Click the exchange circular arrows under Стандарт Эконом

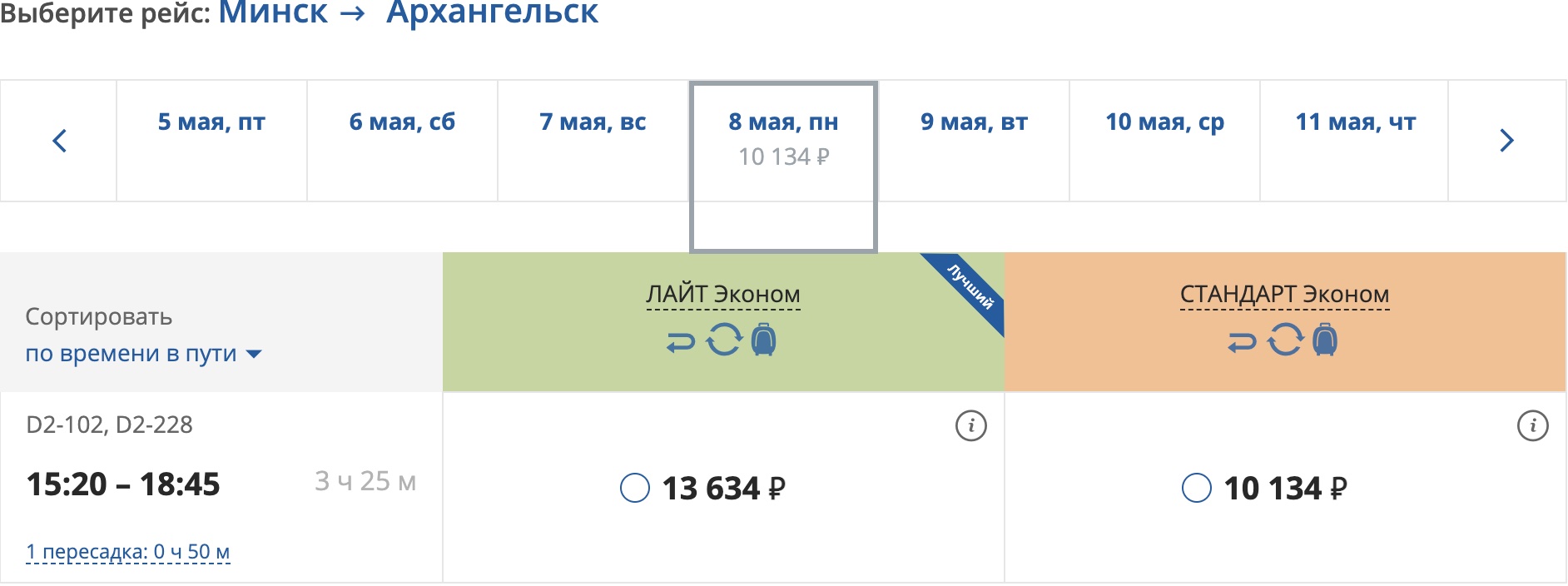point(1286,340)
